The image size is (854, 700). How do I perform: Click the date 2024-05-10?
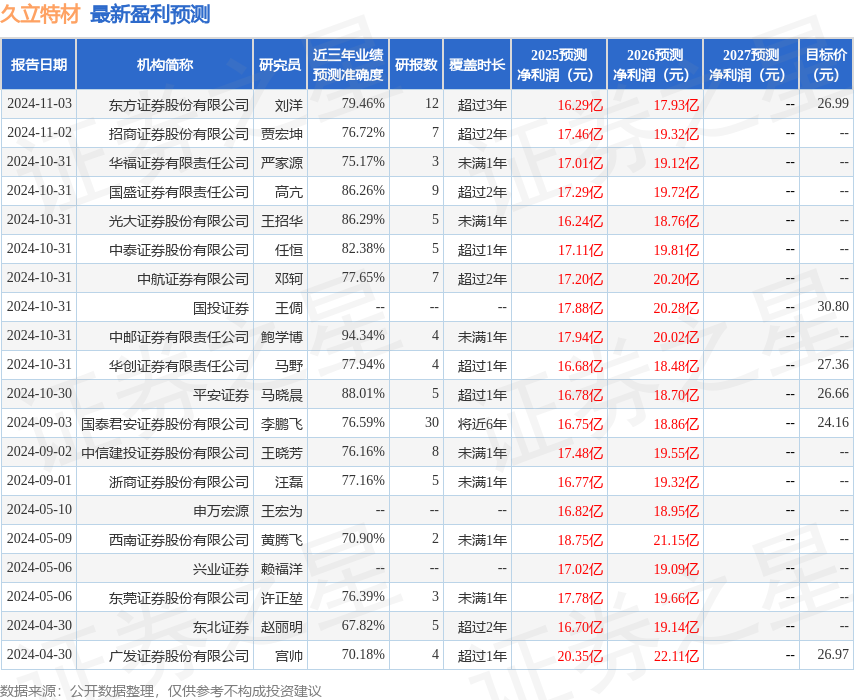(x=39, y=509)
